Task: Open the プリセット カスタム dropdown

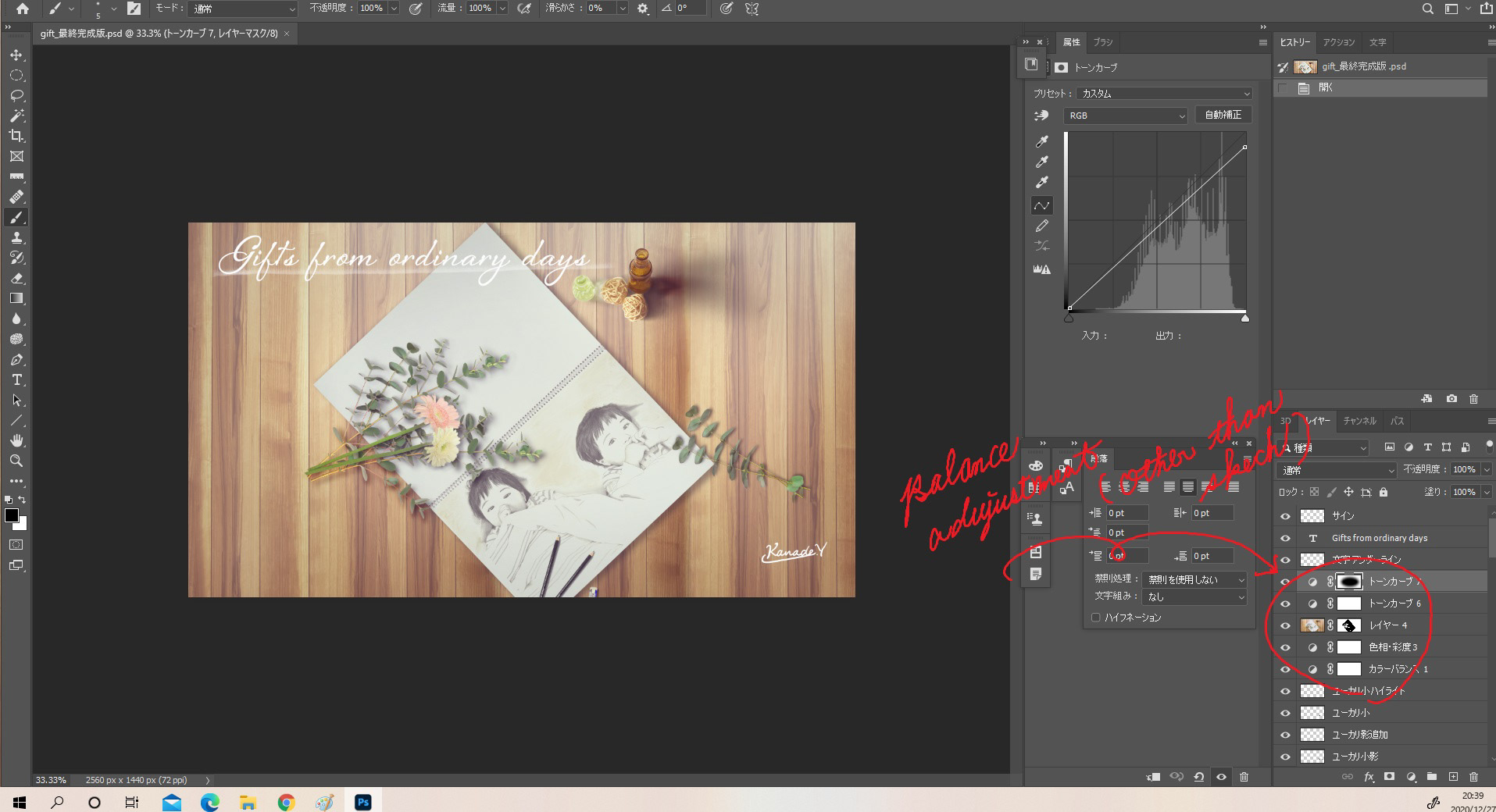Action: click(x=1165, y=94)
